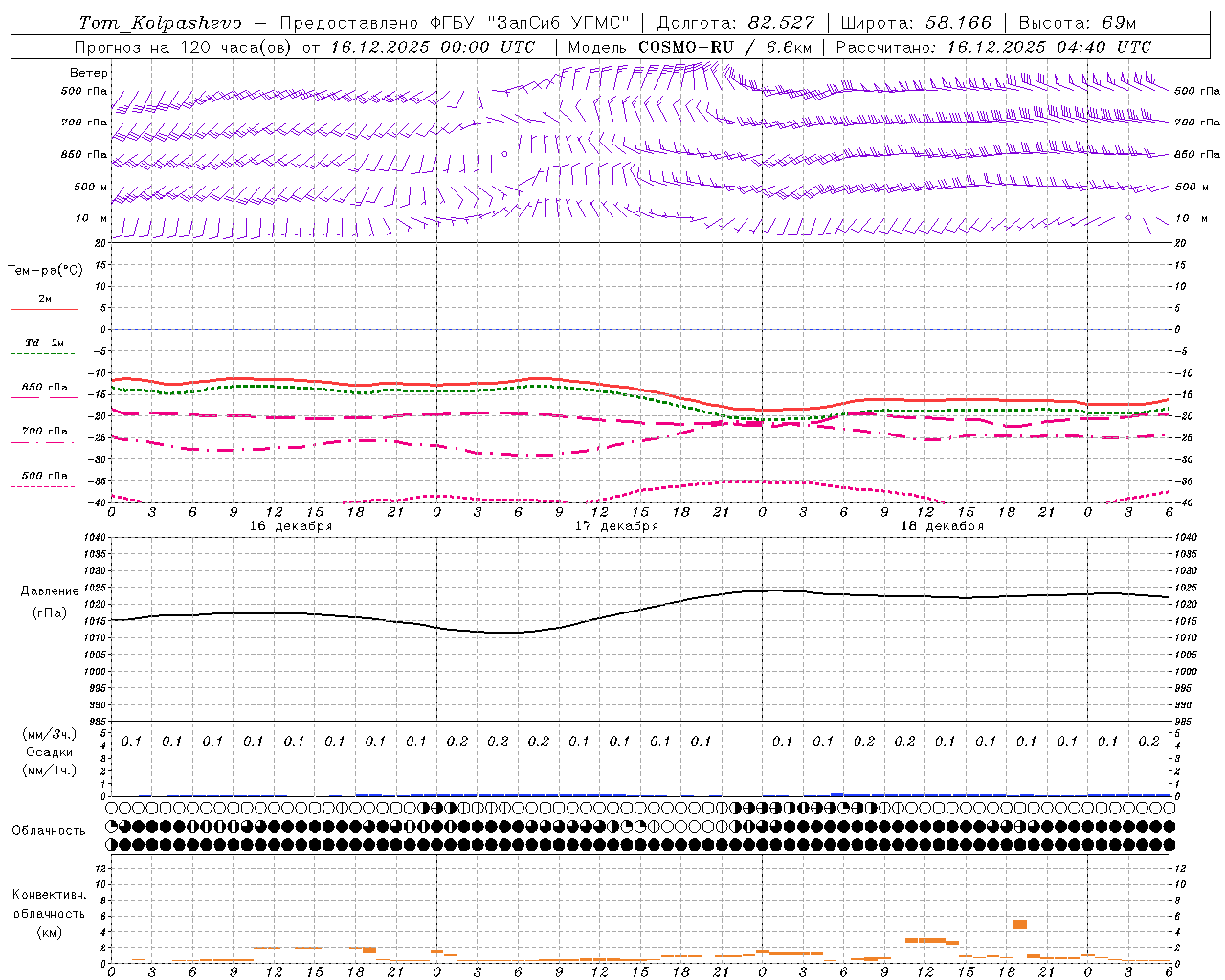1225x980 pixels.
Task: Click the Прогноз на 120 часа(ов) text
Action: click(183, 47)
